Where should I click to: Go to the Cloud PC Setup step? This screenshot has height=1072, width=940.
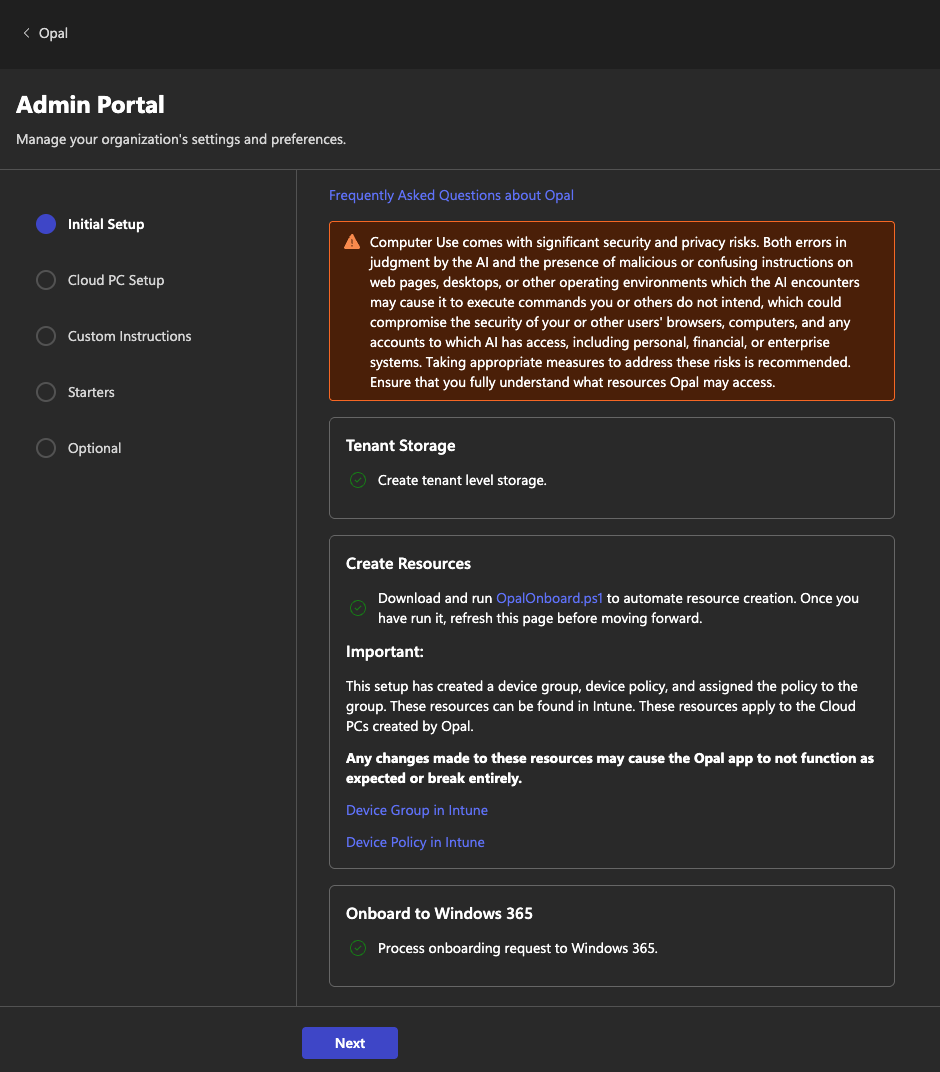click(x=116, y=280)
